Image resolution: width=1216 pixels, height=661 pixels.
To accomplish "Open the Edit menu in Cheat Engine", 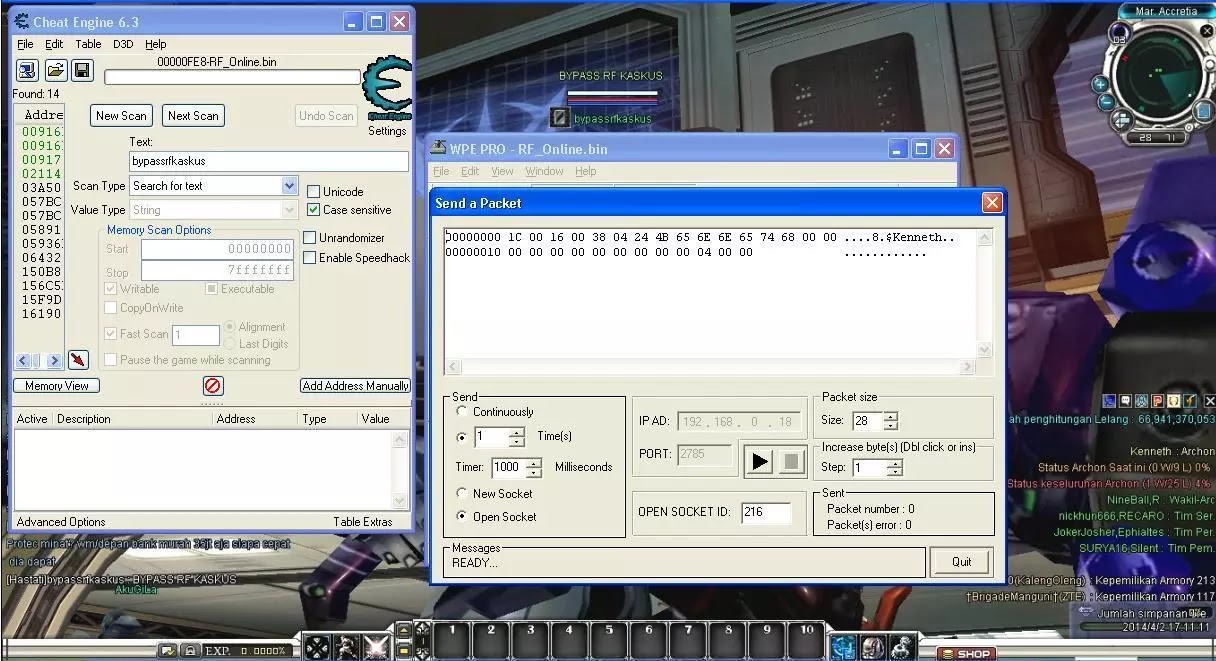I will [x=54, y=44].
